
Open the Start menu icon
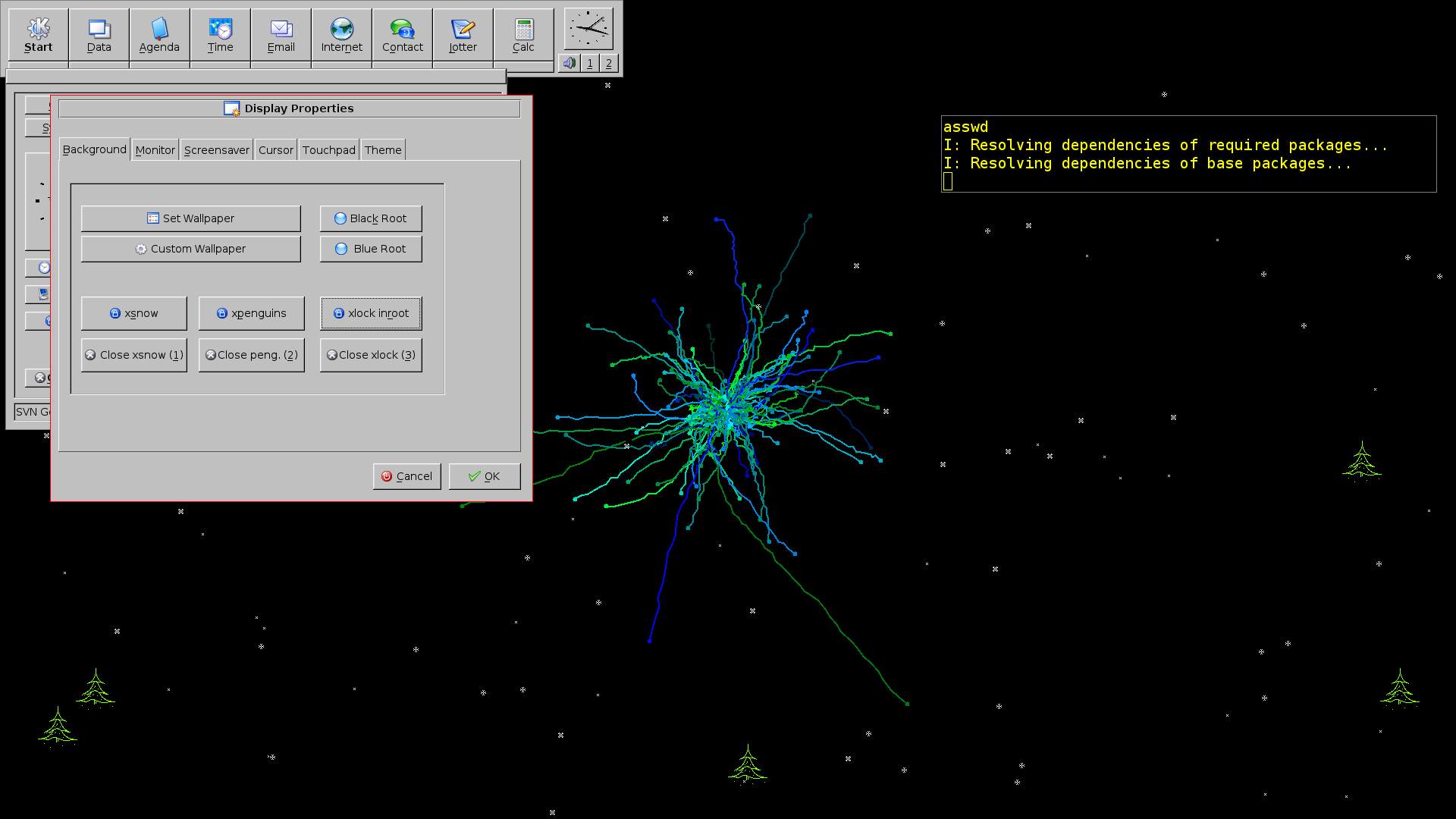click(x=38, y=35)
